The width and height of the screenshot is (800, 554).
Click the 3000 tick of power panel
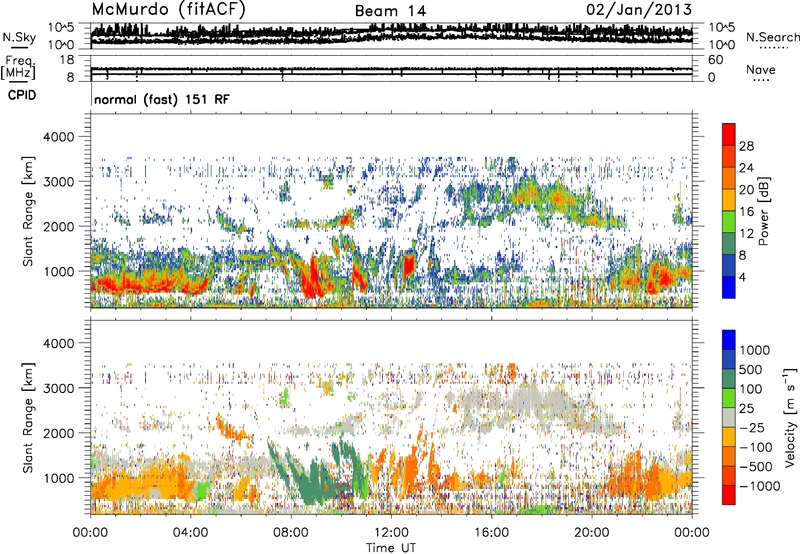[58, 182]
